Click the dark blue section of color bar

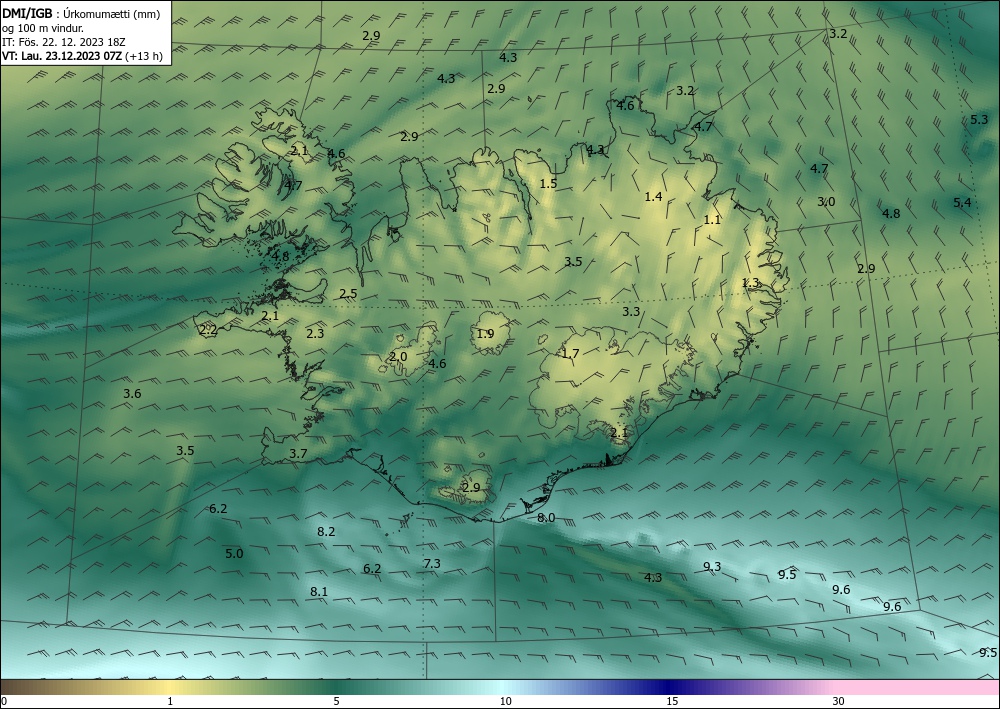click(x=670, y=687)
